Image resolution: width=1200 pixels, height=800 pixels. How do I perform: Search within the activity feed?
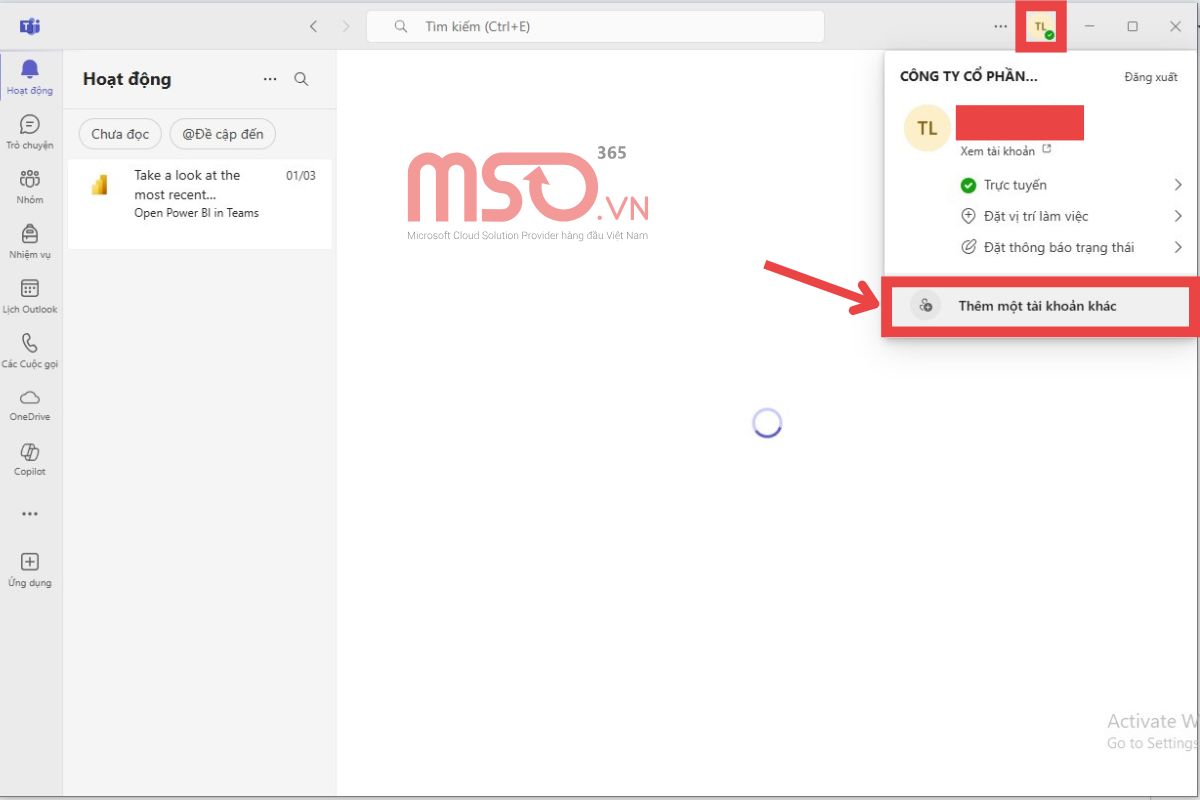point(301,79)
